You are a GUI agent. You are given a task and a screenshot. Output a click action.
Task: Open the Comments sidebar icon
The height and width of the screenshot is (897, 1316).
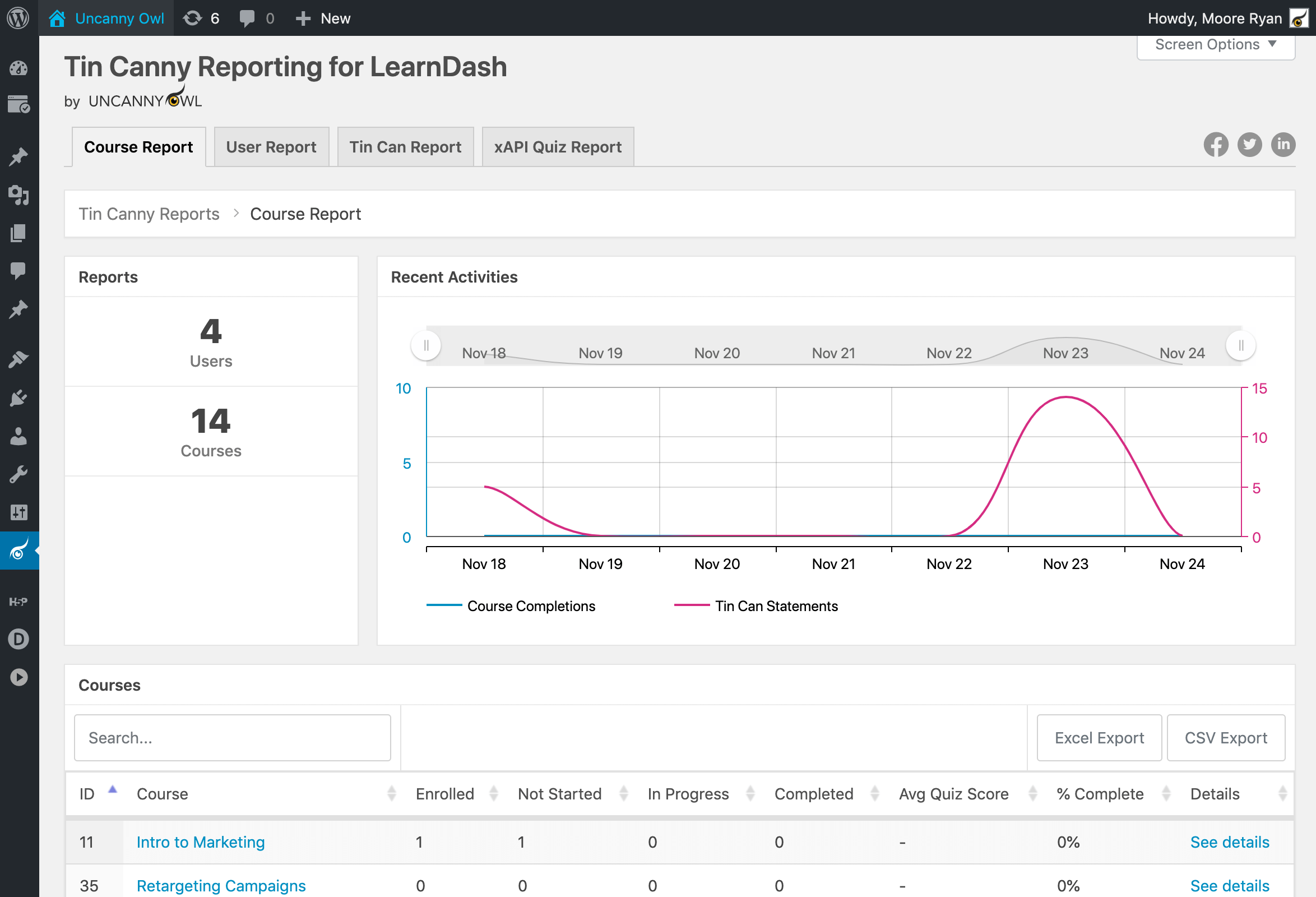18,271
